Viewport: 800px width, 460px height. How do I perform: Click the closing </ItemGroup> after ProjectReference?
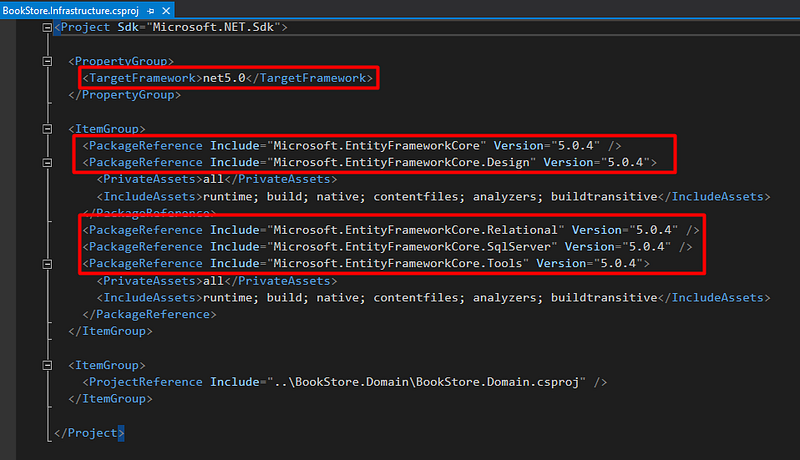pyautogui.click(x=110, y=399)
